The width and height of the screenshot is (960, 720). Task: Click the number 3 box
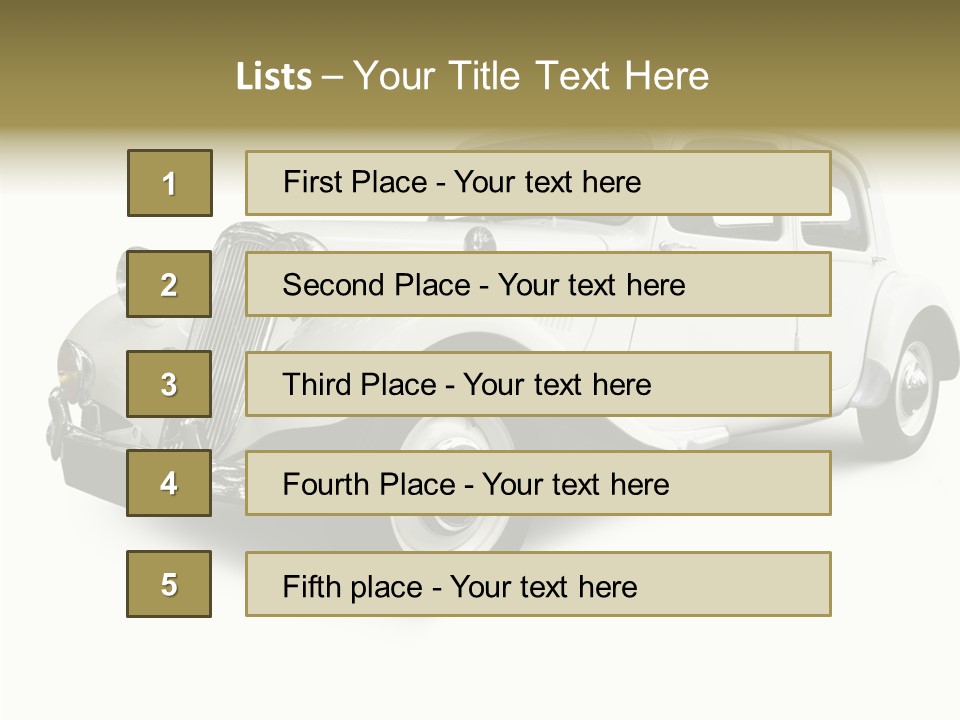click(169, 384)
